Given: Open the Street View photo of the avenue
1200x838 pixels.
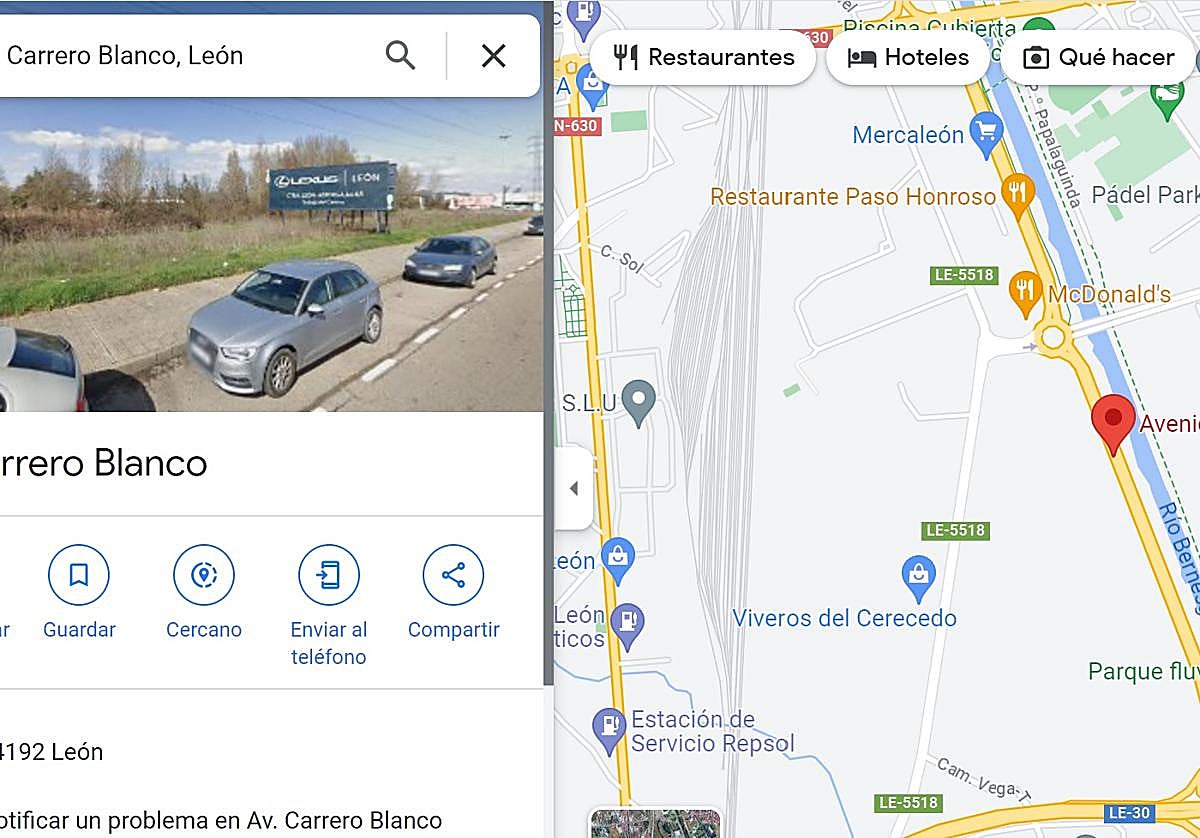Looking at the screenshot, I should click(272, 255).
